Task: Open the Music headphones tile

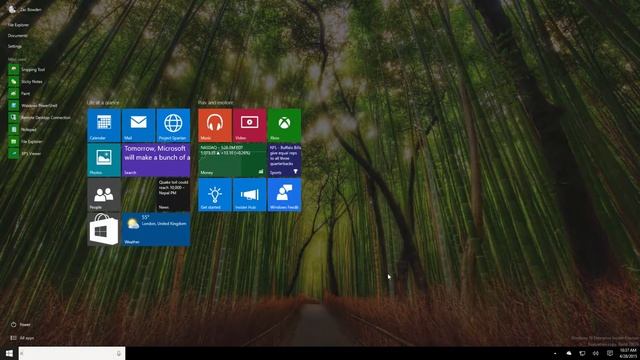Action: tap(215, 125)
